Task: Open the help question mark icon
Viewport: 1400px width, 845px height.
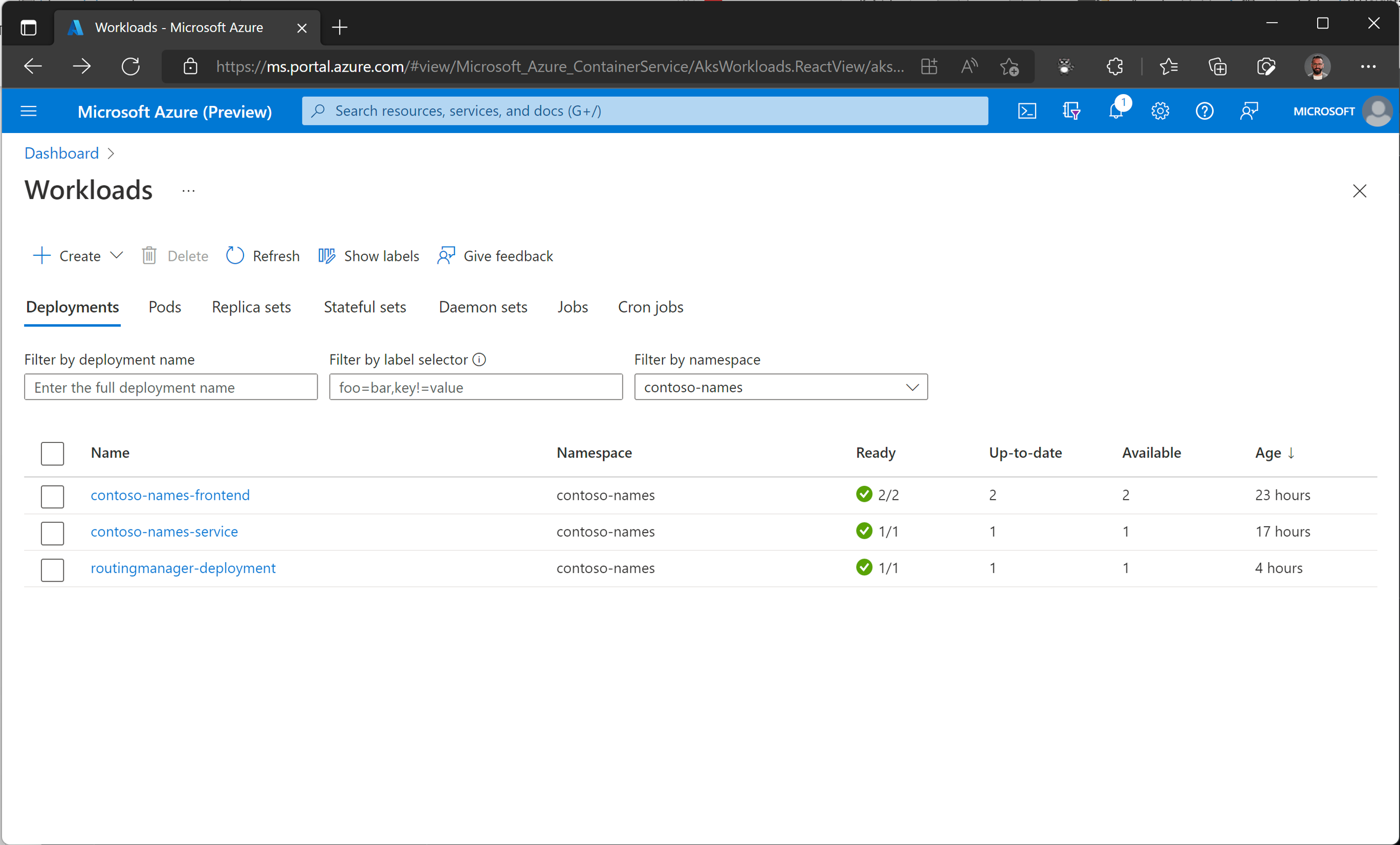Action: pyautogui.click(x=1204, y=110)
